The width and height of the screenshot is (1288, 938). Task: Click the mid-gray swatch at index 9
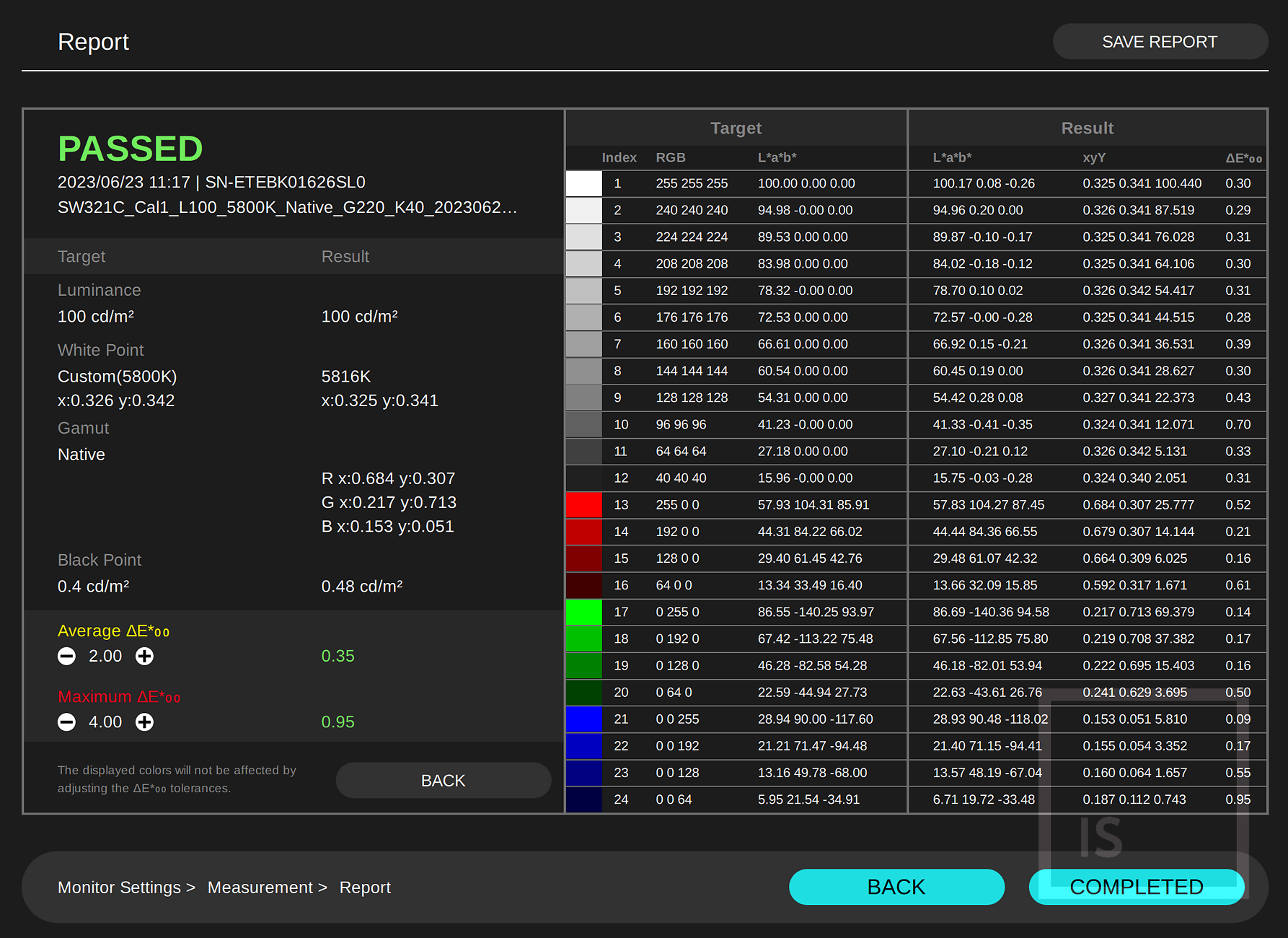coord(583,398)
